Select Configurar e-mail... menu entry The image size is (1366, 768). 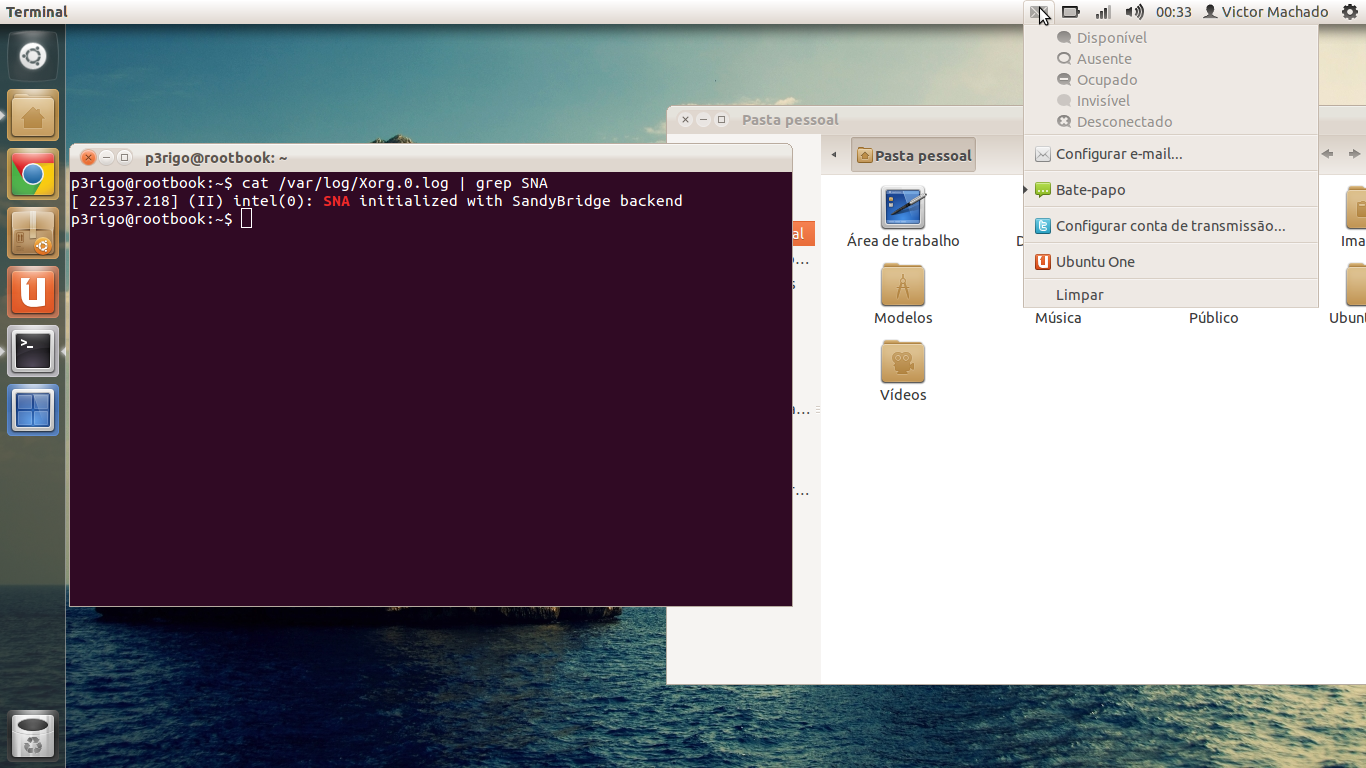click(x=1119, y=154)
